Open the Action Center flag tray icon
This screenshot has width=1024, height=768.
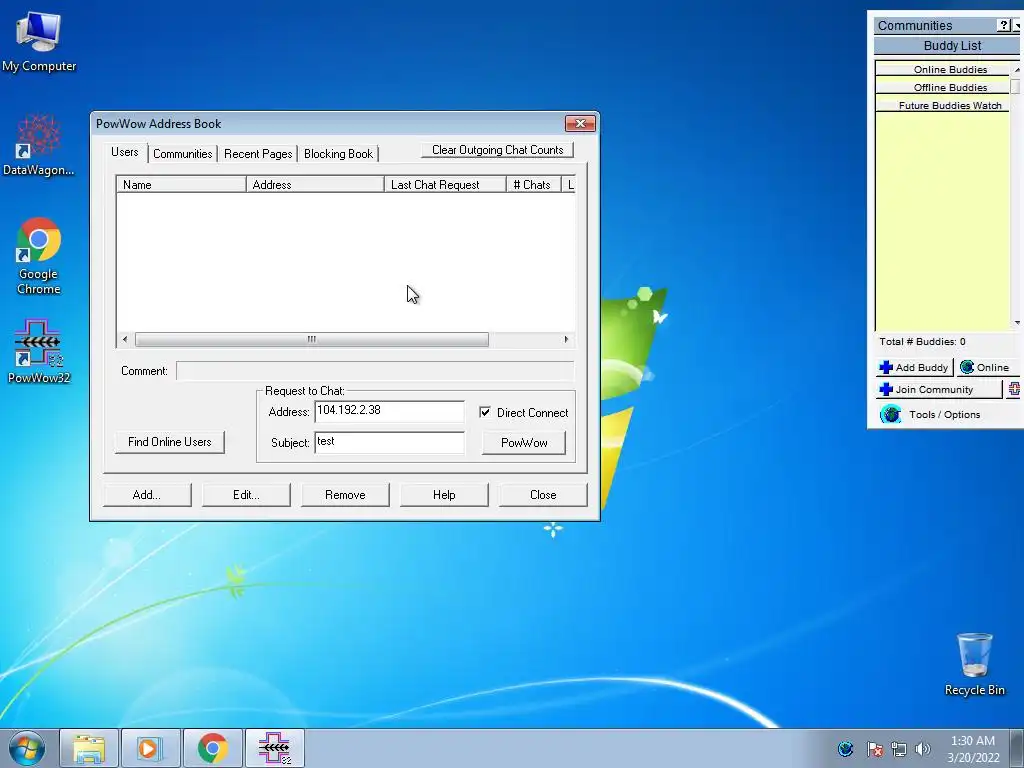(x=874, y=749)
